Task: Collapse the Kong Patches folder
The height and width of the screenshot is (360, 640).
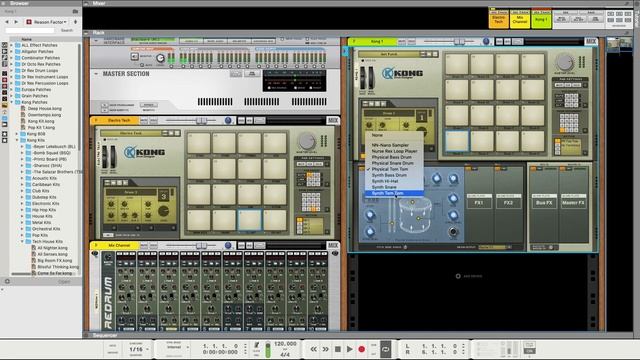Action: click(x=11, y=102)
